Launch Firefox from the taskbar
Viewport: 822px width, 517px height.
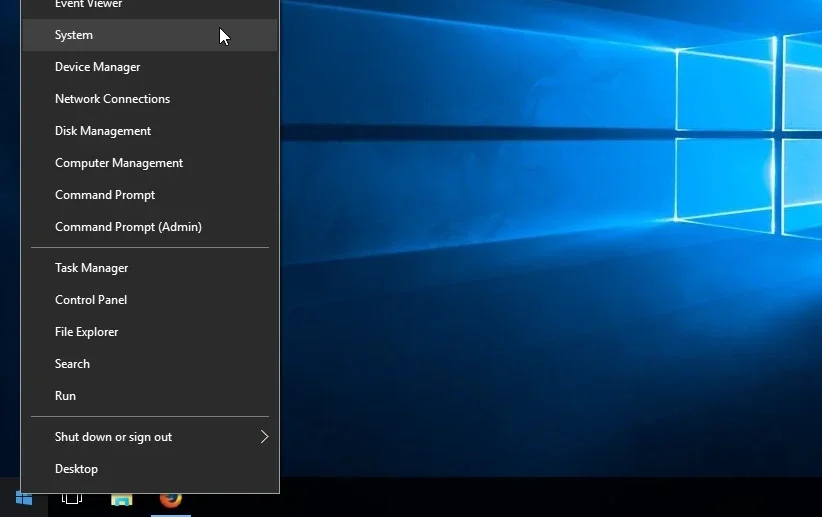coord(171,498)
